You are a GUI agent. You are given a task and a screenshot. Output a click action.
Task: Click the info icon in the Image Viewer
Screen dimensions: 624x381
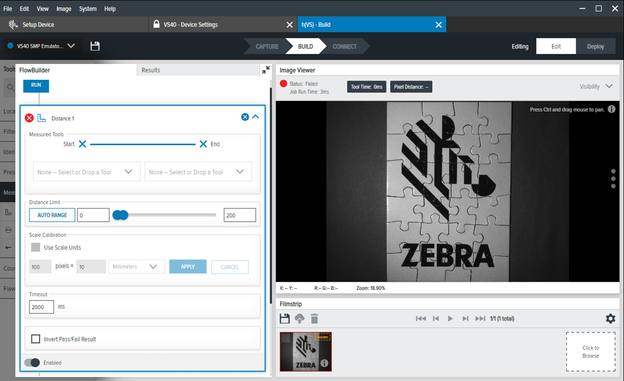click(x=612, y=109)
